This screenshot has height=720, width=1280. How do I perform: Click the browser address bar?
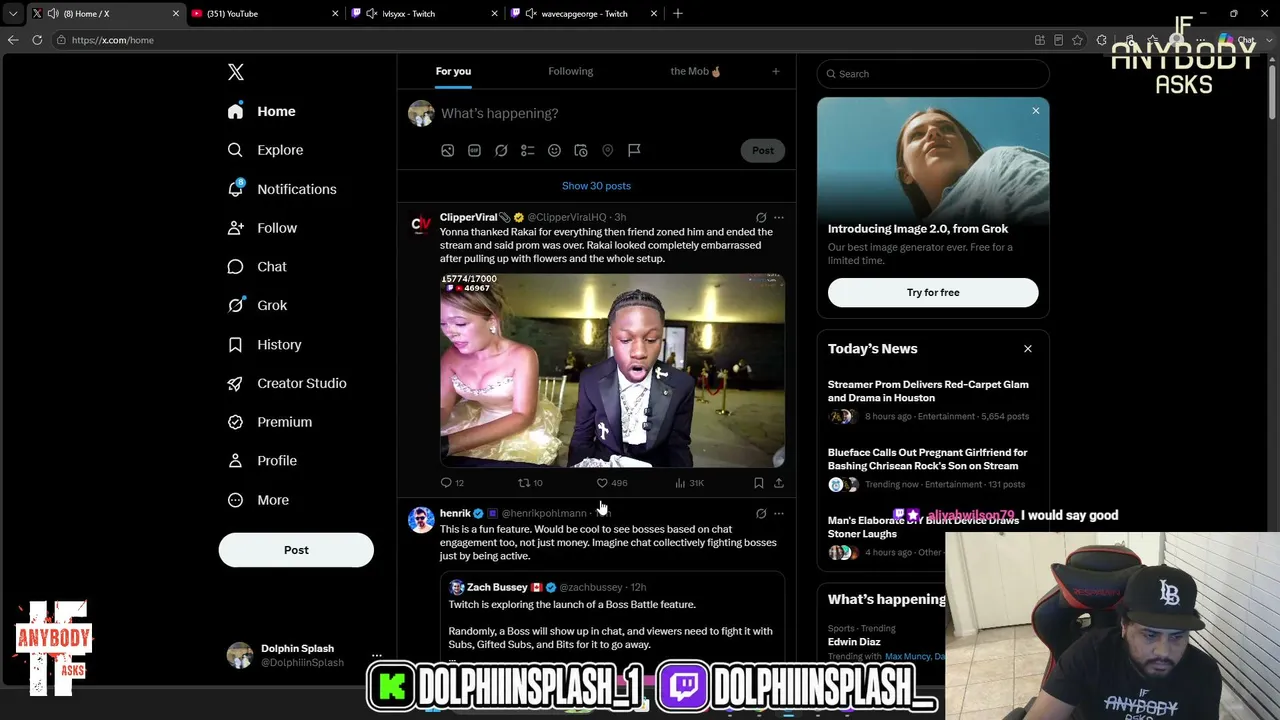(x=540, y=40)
